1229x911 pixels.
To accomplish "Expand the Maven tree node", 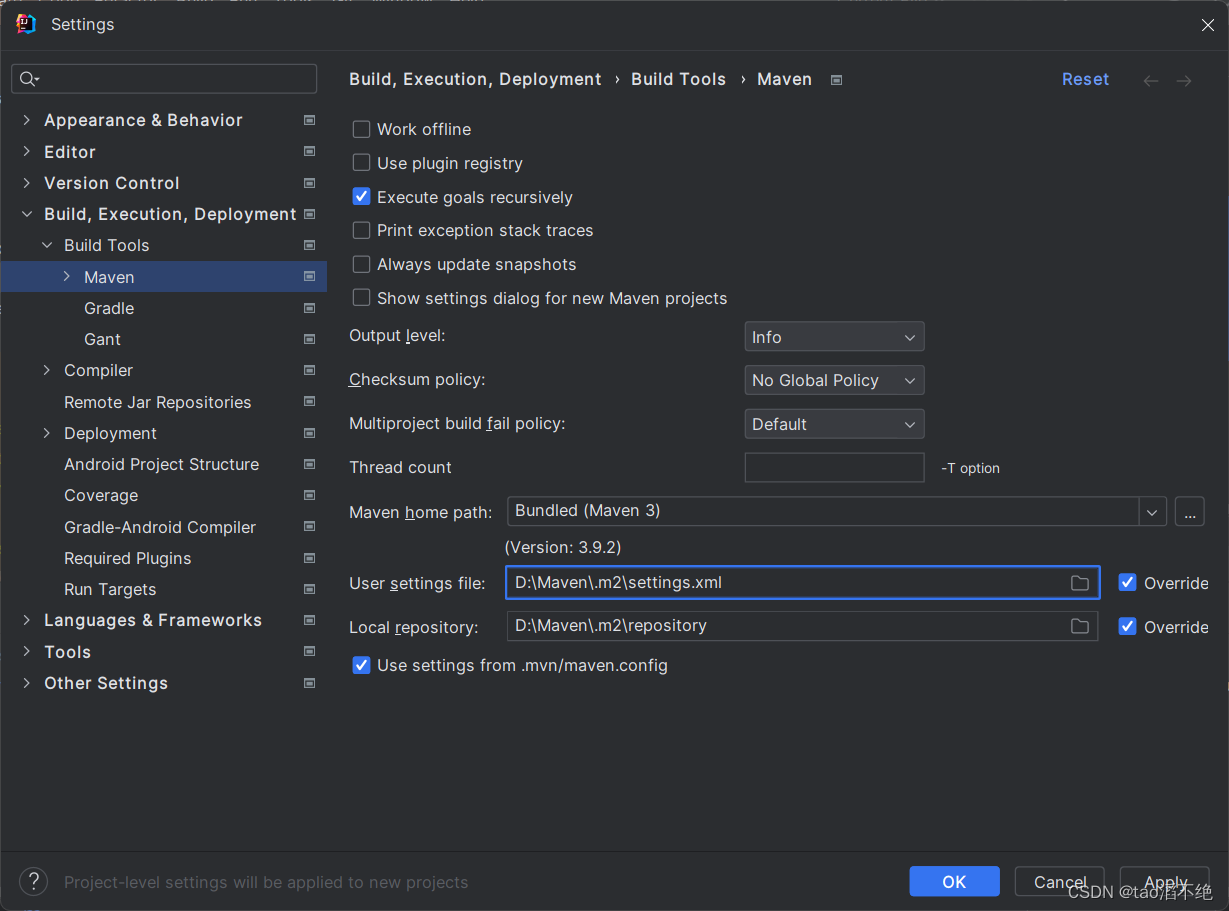I will coord(67,277).
